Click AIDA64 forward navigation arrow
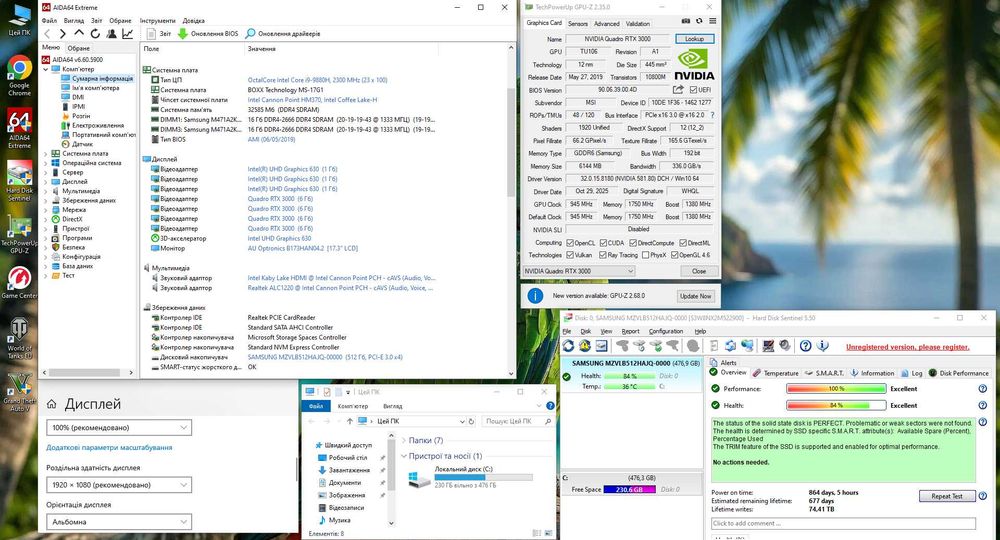 62,33
